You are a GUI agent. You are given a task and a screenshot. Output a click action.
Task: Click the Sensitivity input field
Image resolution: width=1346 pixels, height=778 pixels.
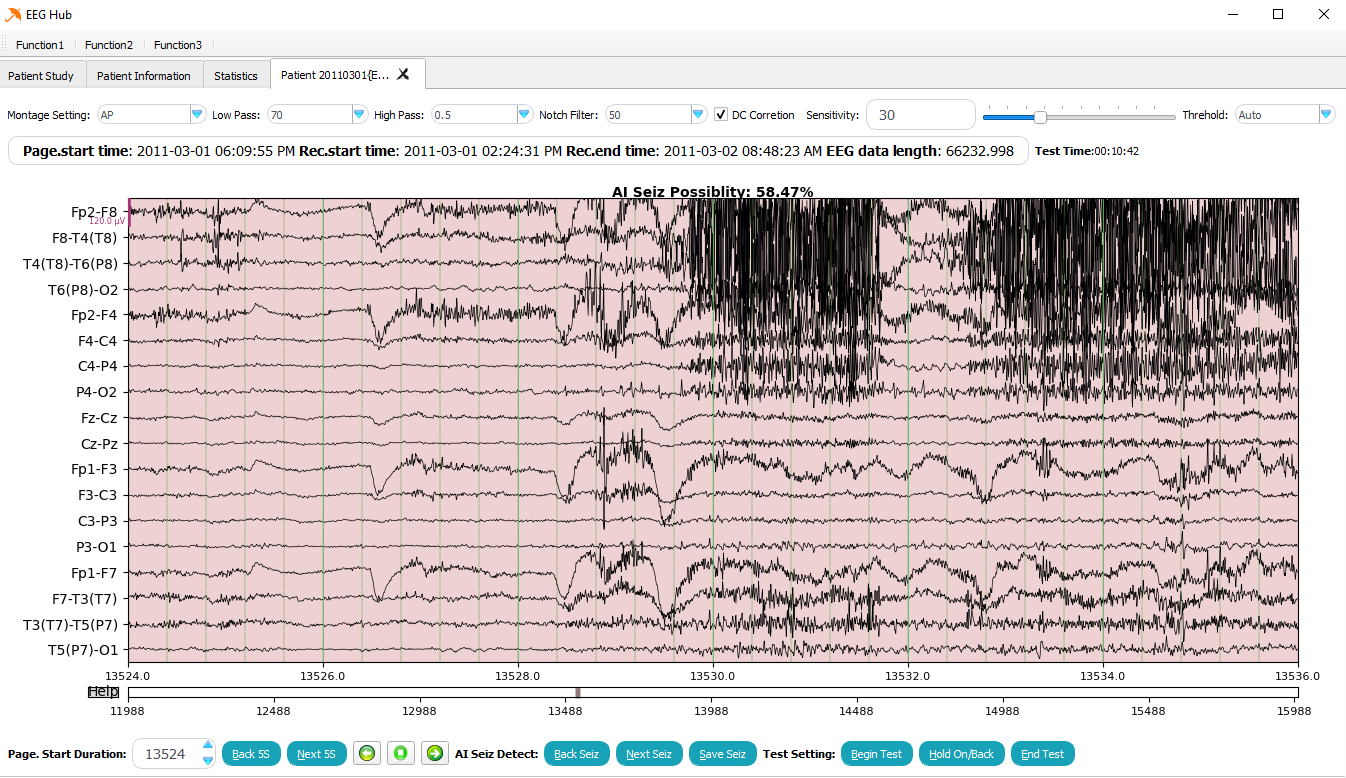pos(920,115)
